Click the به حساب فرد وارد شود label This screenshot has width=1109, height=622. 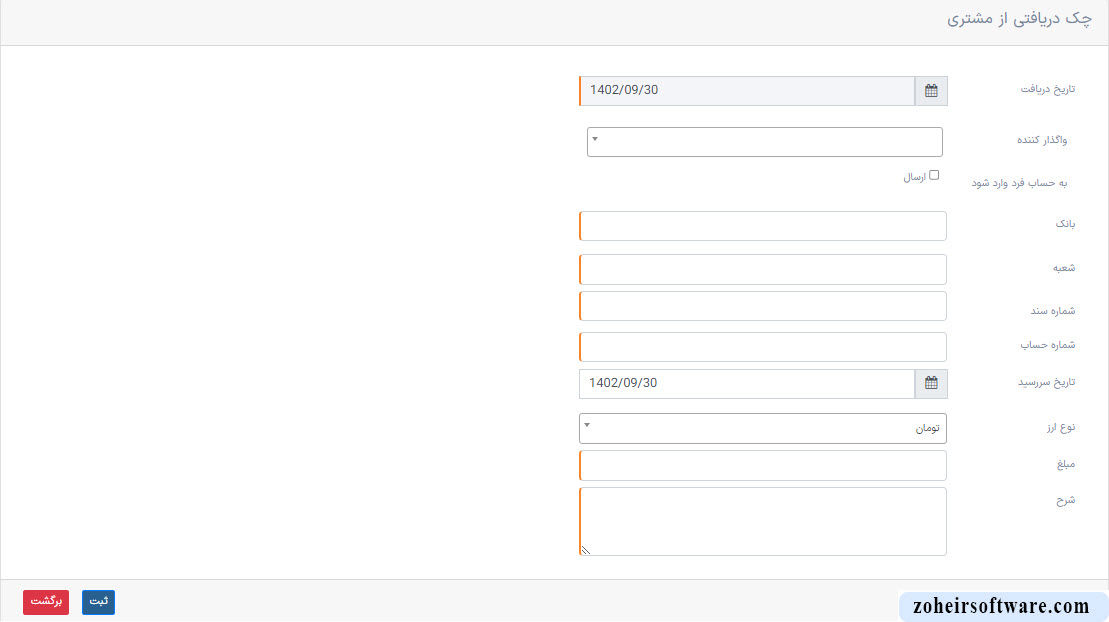[1019, 183]
